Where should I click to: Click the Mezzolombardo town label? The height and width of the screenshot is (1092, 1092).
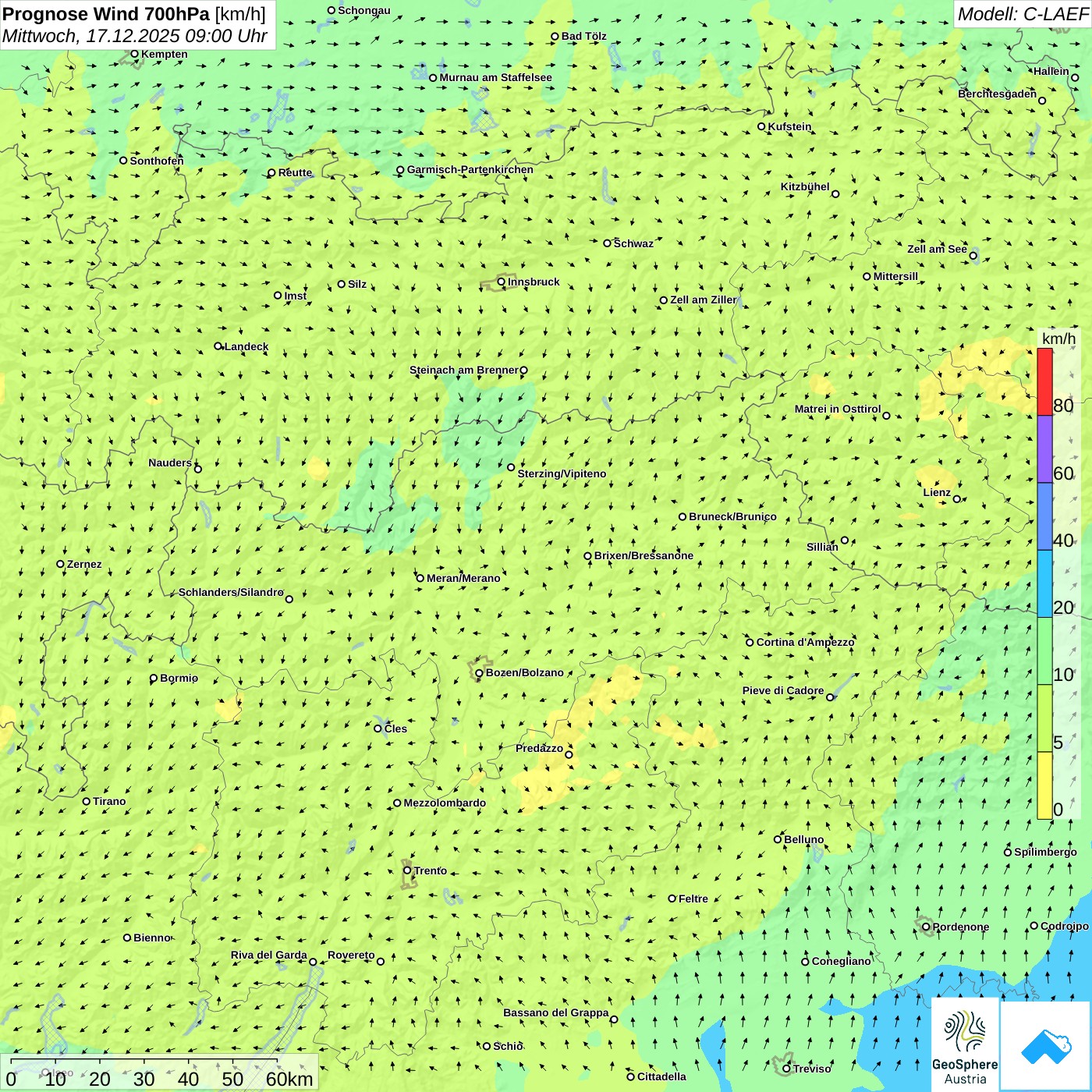pyautogui.click(x=445, y=803)
